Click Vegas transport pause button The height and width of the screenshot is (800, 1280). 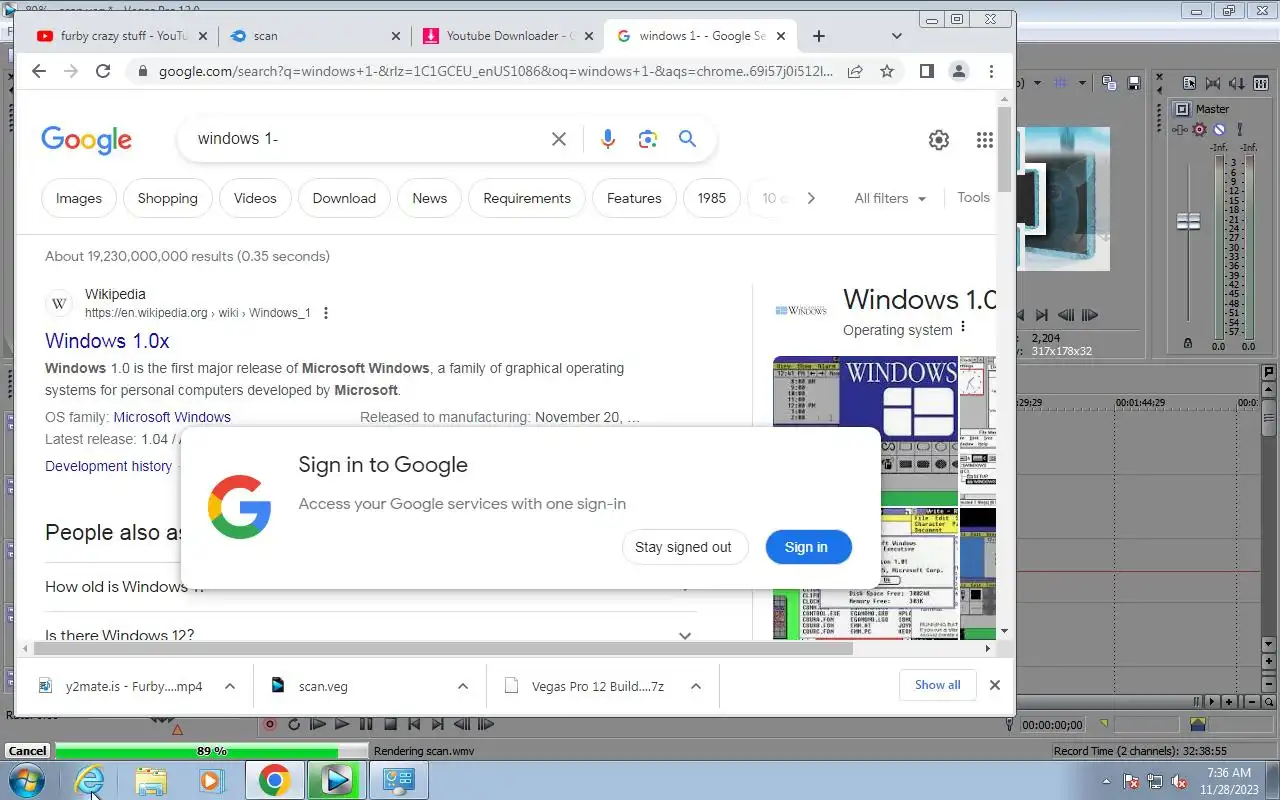pyautogui.click(x=366, y=724)
